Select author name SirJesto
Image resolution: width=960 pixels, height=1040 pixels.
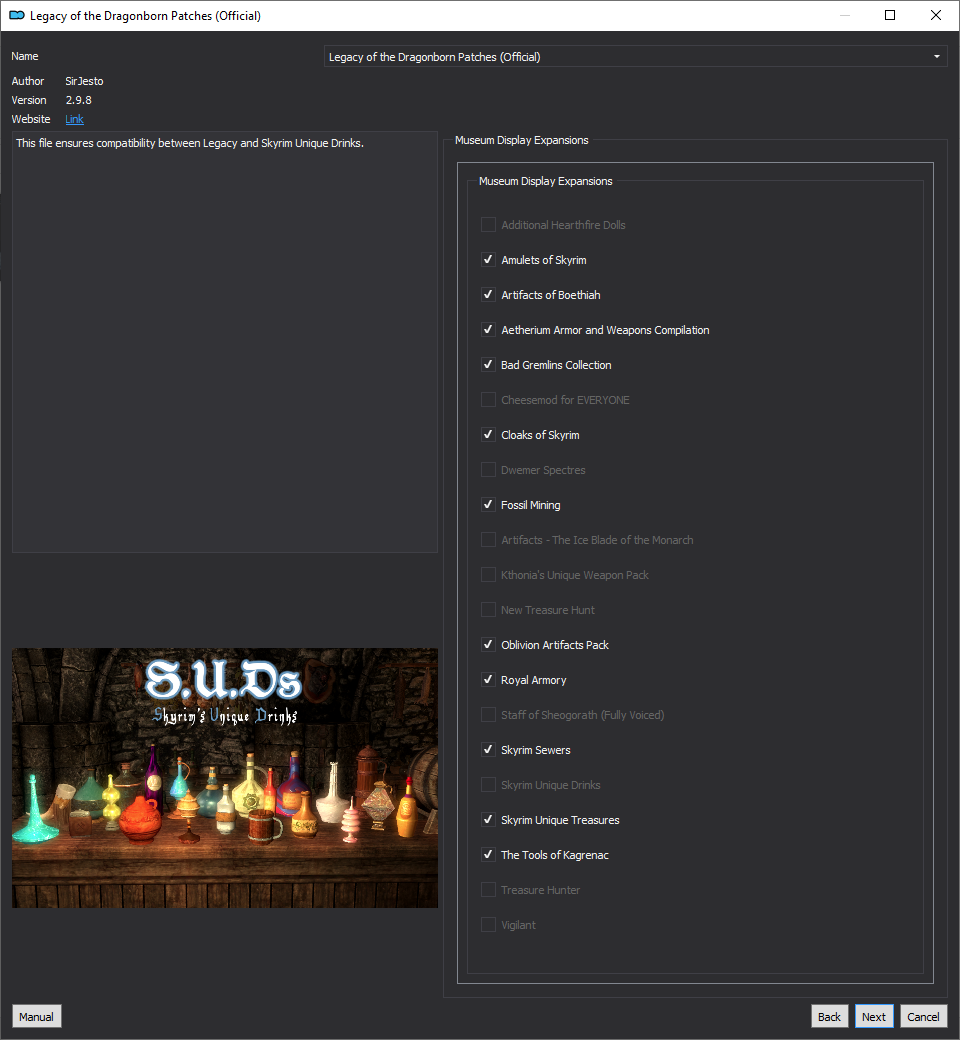coord(84,81)
